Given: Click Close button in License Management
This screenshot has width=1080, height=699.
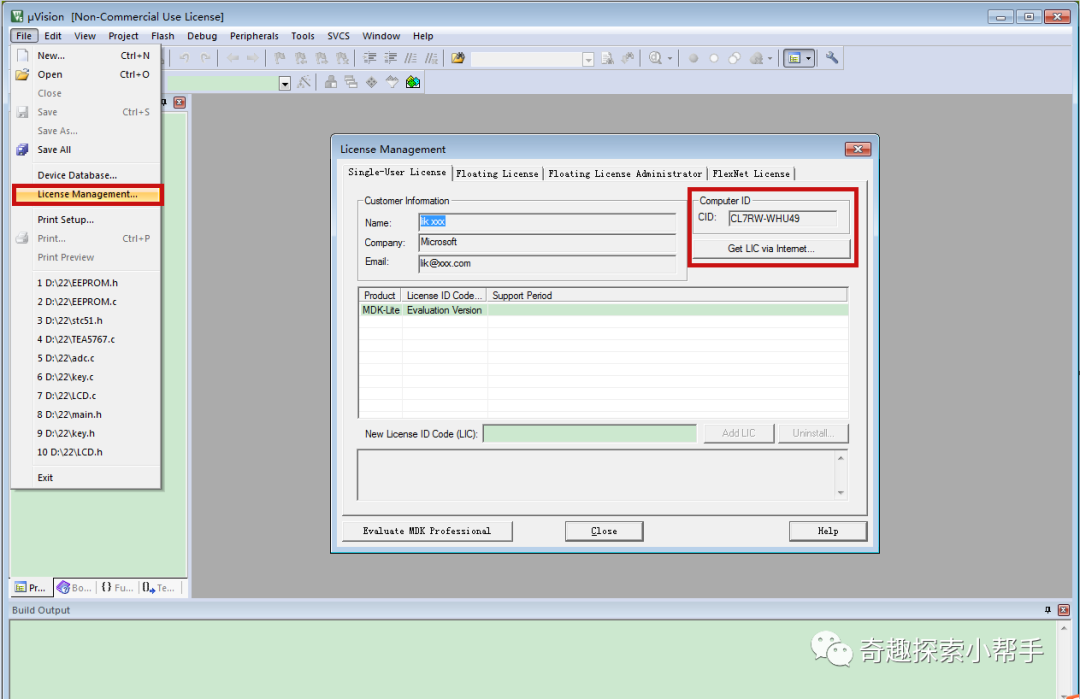Looking at the screenshot, I should (x=604, y=531).
